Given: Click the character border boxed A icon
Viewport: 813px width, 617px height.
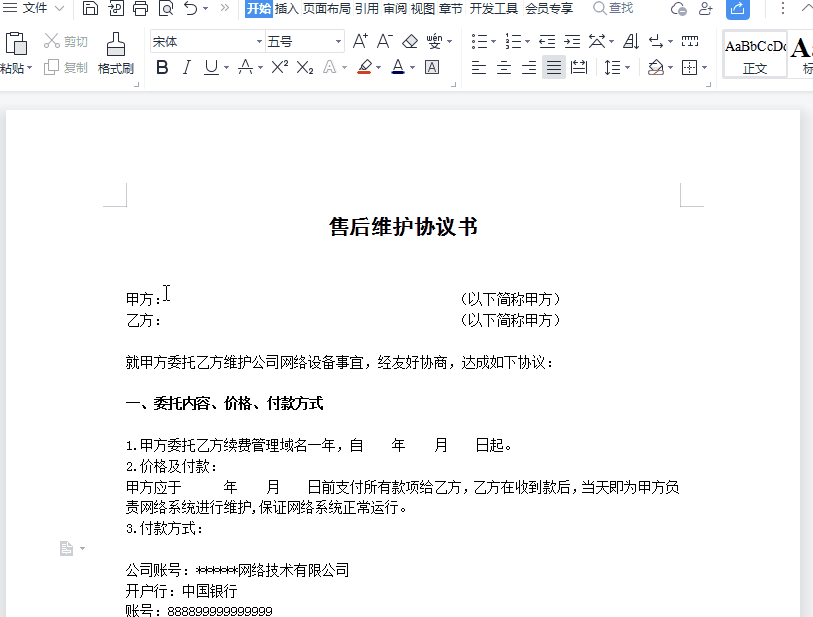Looking at the screenshot, I should (432, 67).
